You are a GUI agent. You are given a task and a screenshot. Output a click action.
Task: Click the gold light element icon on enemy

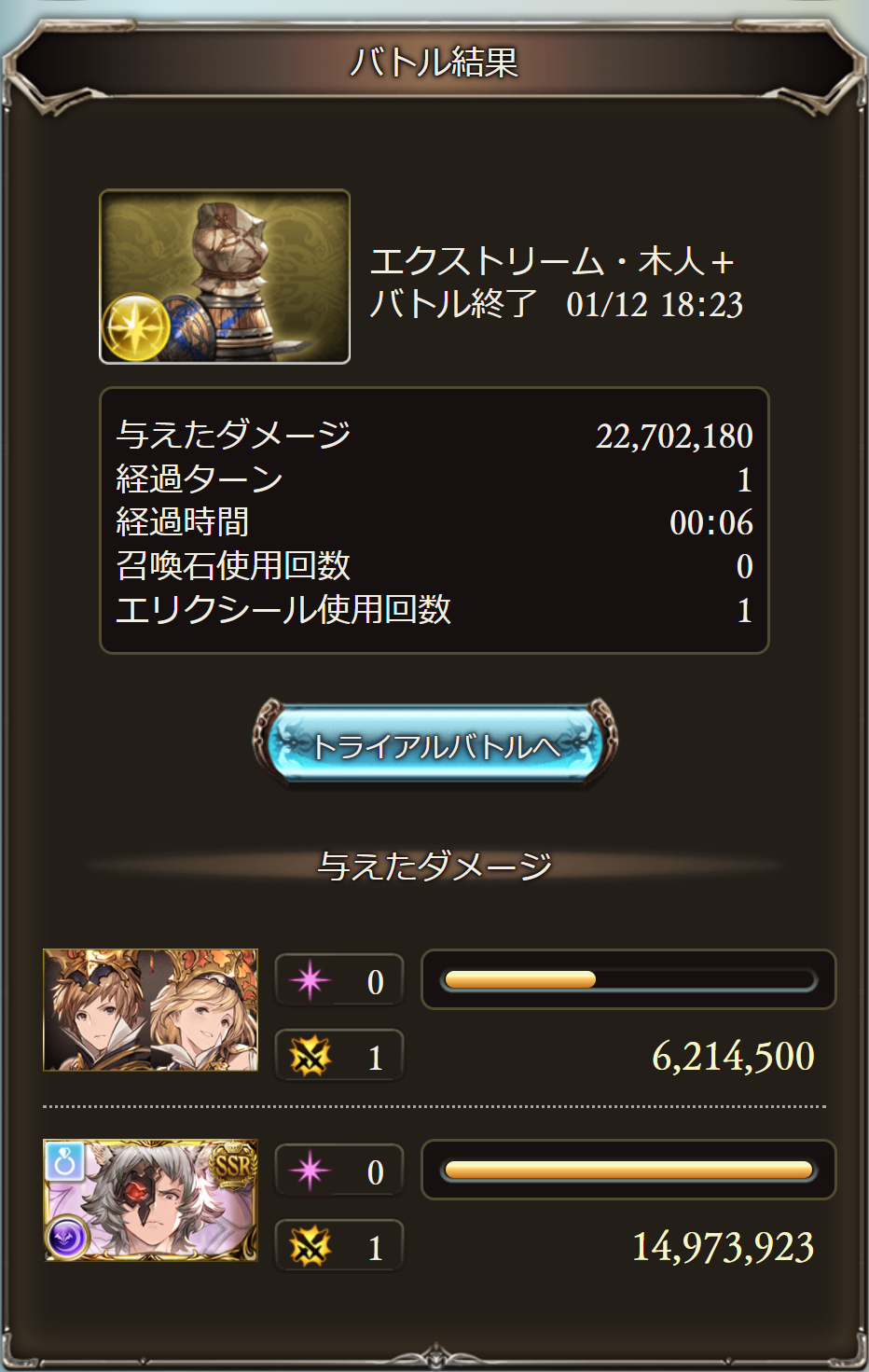pyautogui.click(x=134, y=328)
